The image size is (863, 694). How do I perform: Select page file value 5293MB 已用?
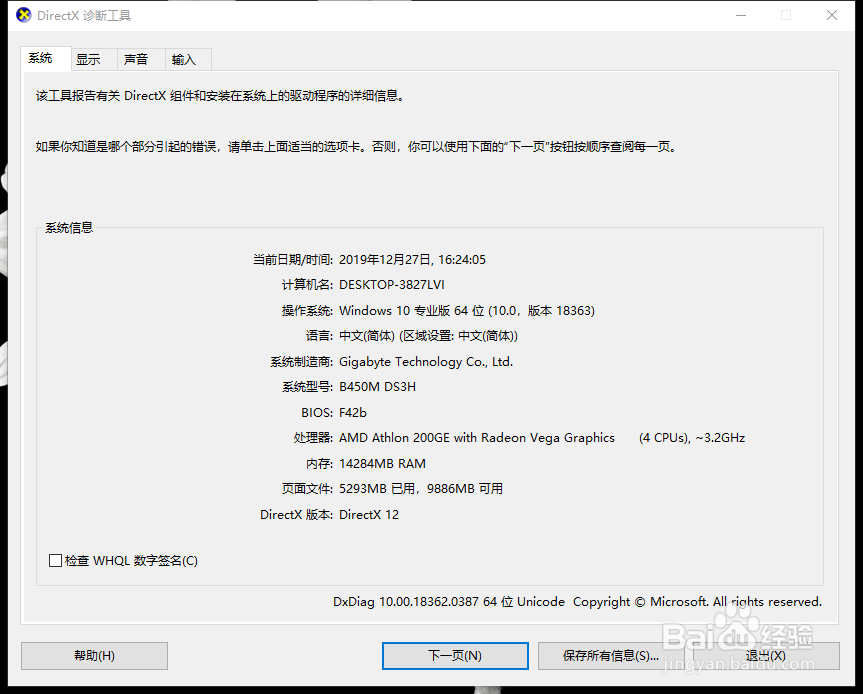(x=377, y=489)
